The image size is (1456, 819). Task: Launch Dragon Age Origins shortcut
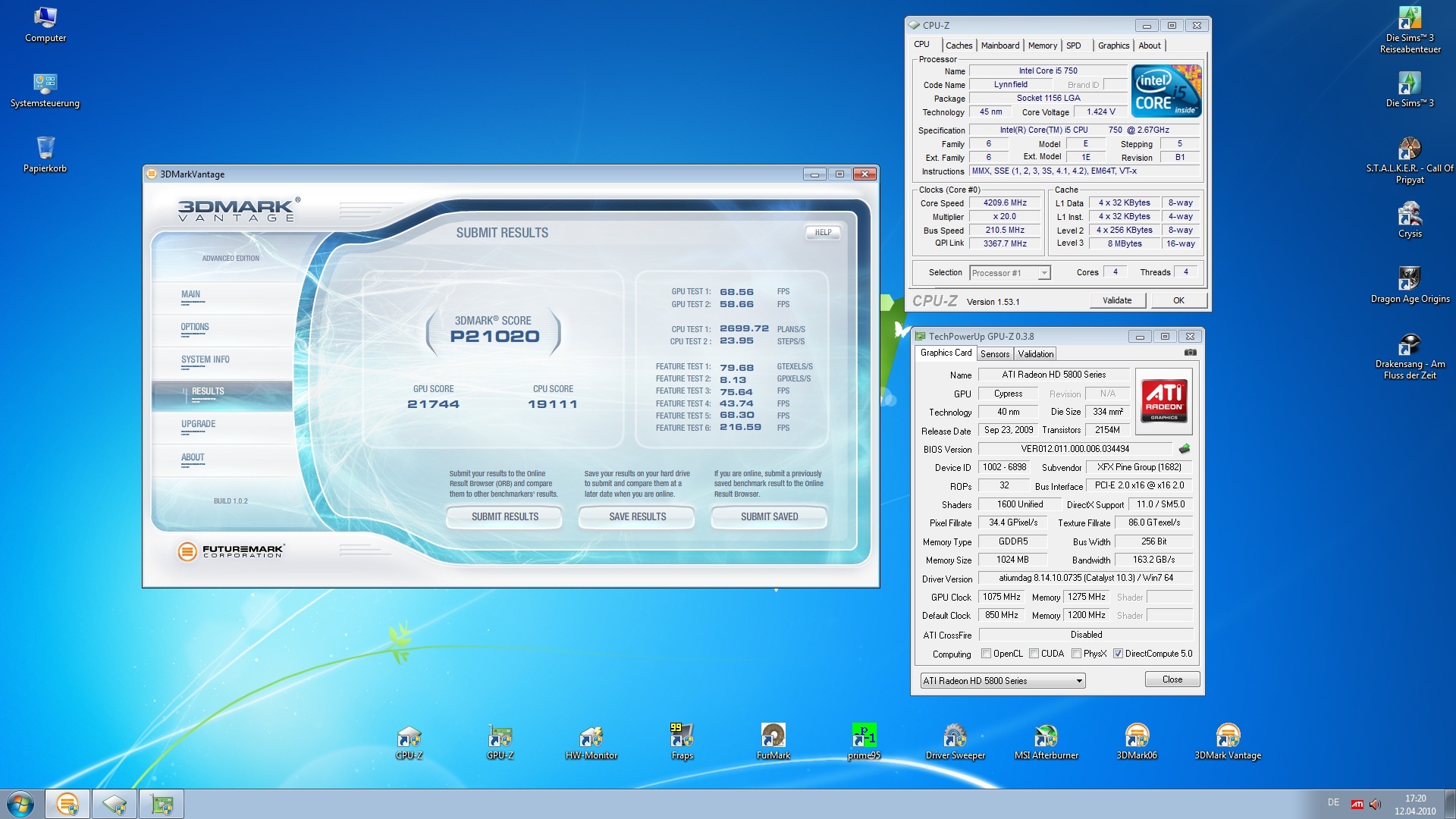(1410, 286)
